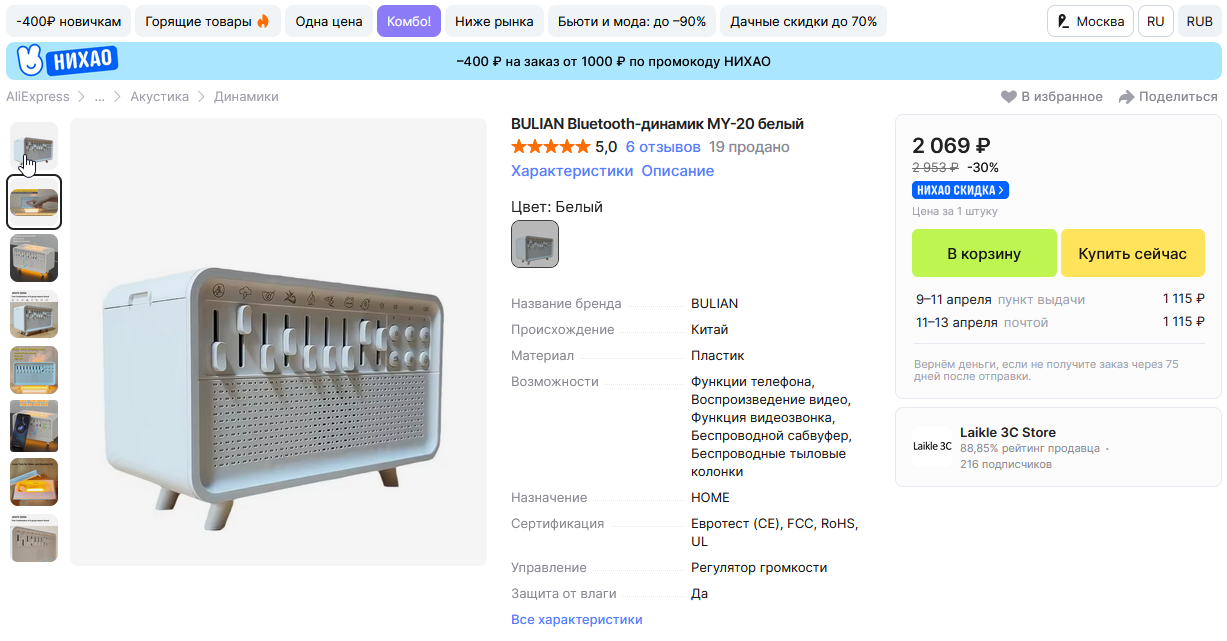This screenshot has width=1227, height=641.
Task: Jump to the Описание section
Action: point(678,171)
